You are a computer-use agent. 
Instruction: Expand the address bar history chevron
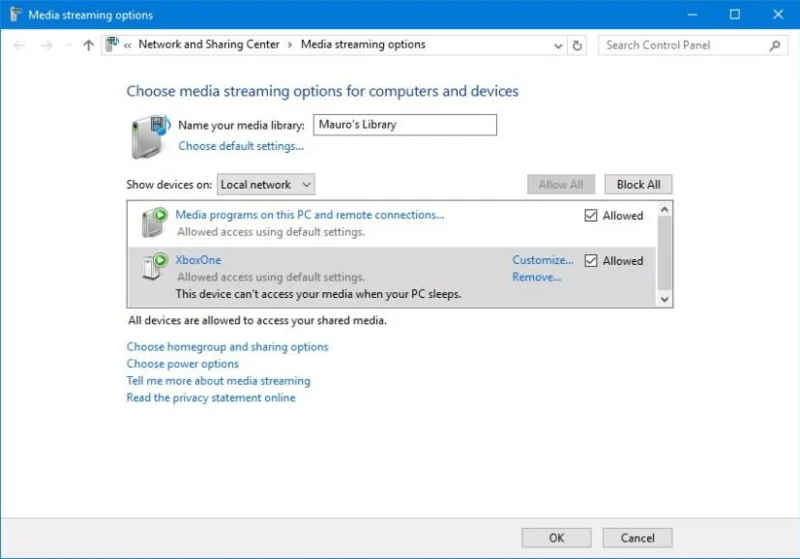pos(558,46)
